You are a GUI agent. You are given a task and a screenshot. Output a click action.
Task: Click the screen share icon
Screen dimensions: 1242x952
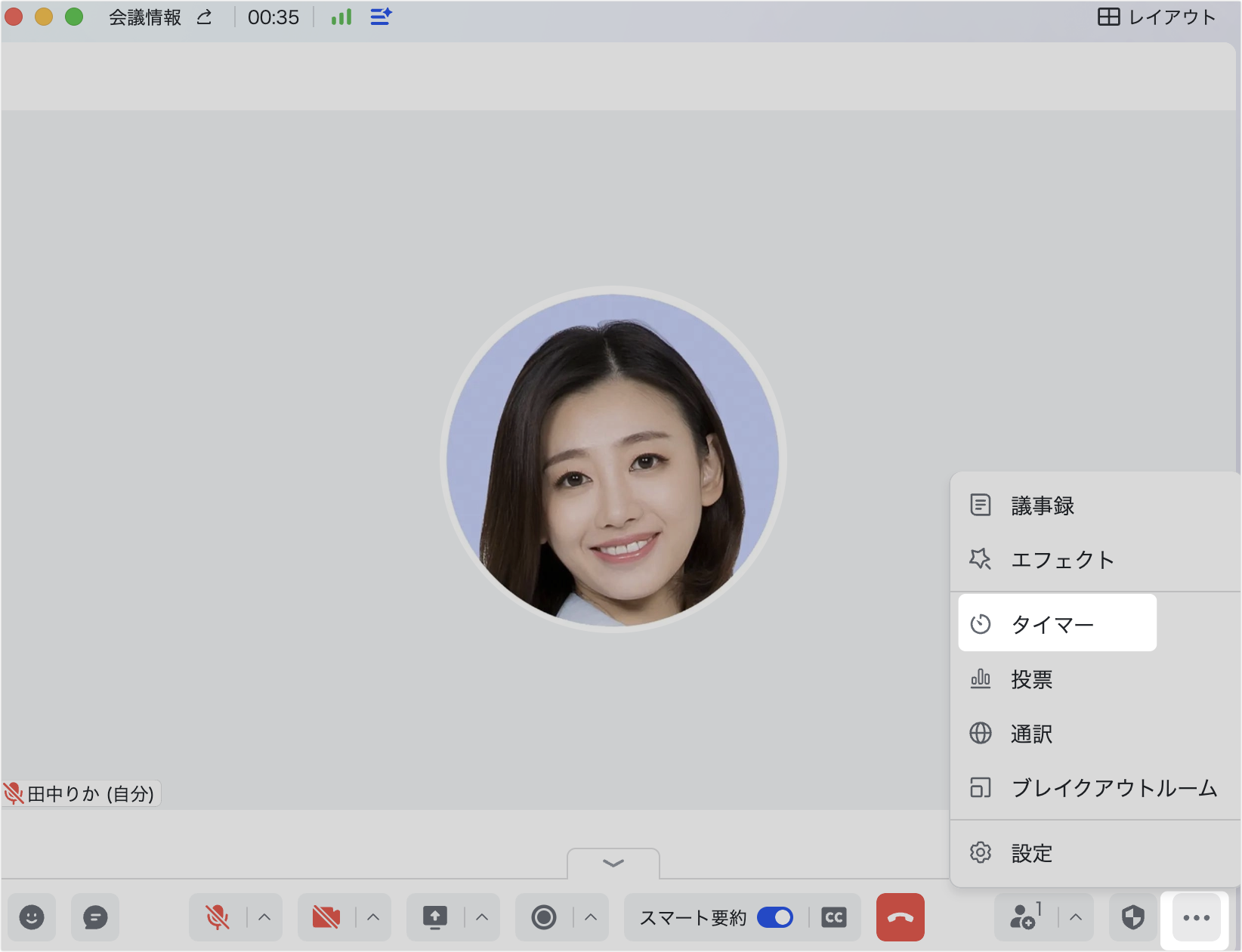click(435, 917)
